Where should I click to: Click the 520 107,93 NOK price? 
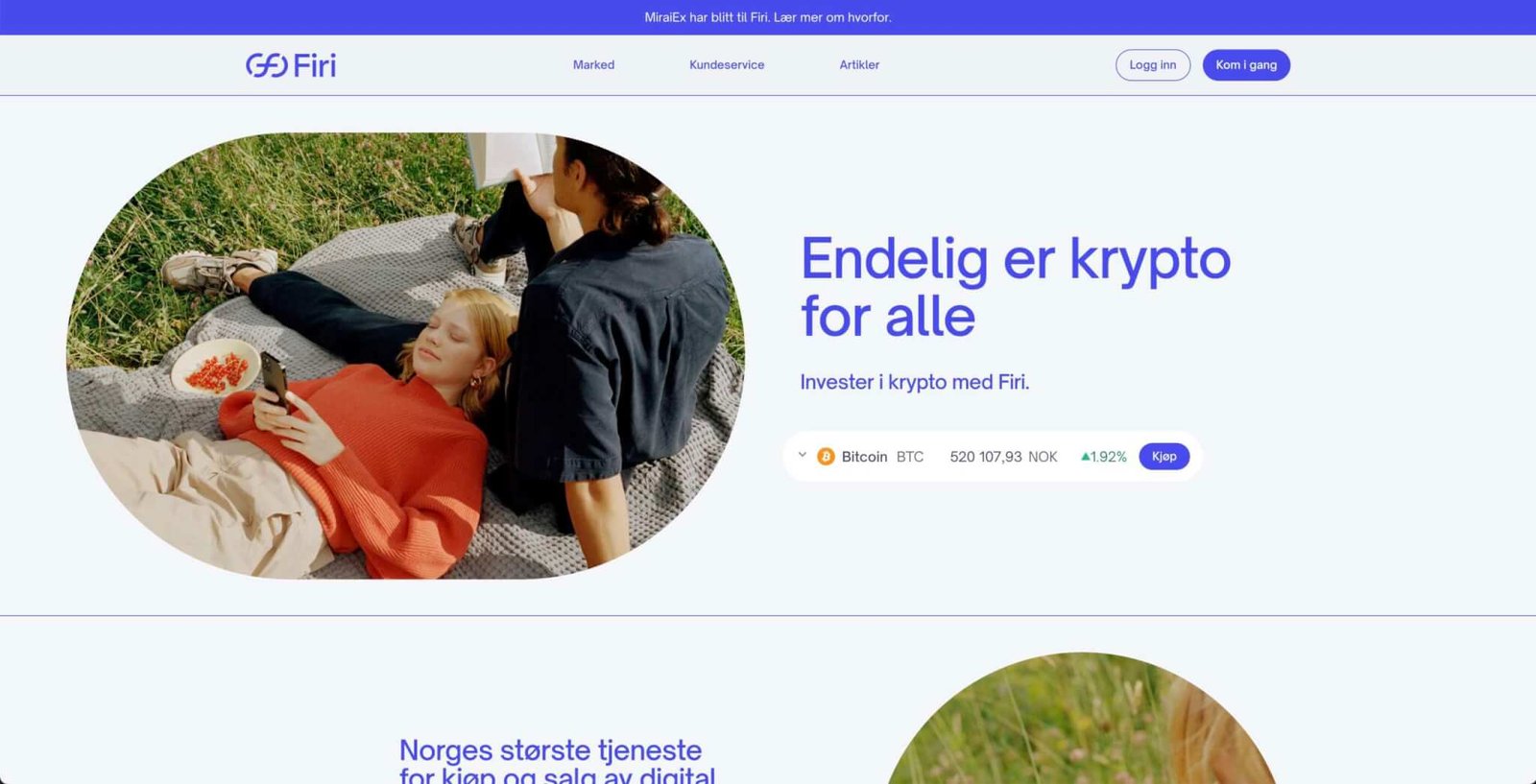click(x=1003, y=457)
